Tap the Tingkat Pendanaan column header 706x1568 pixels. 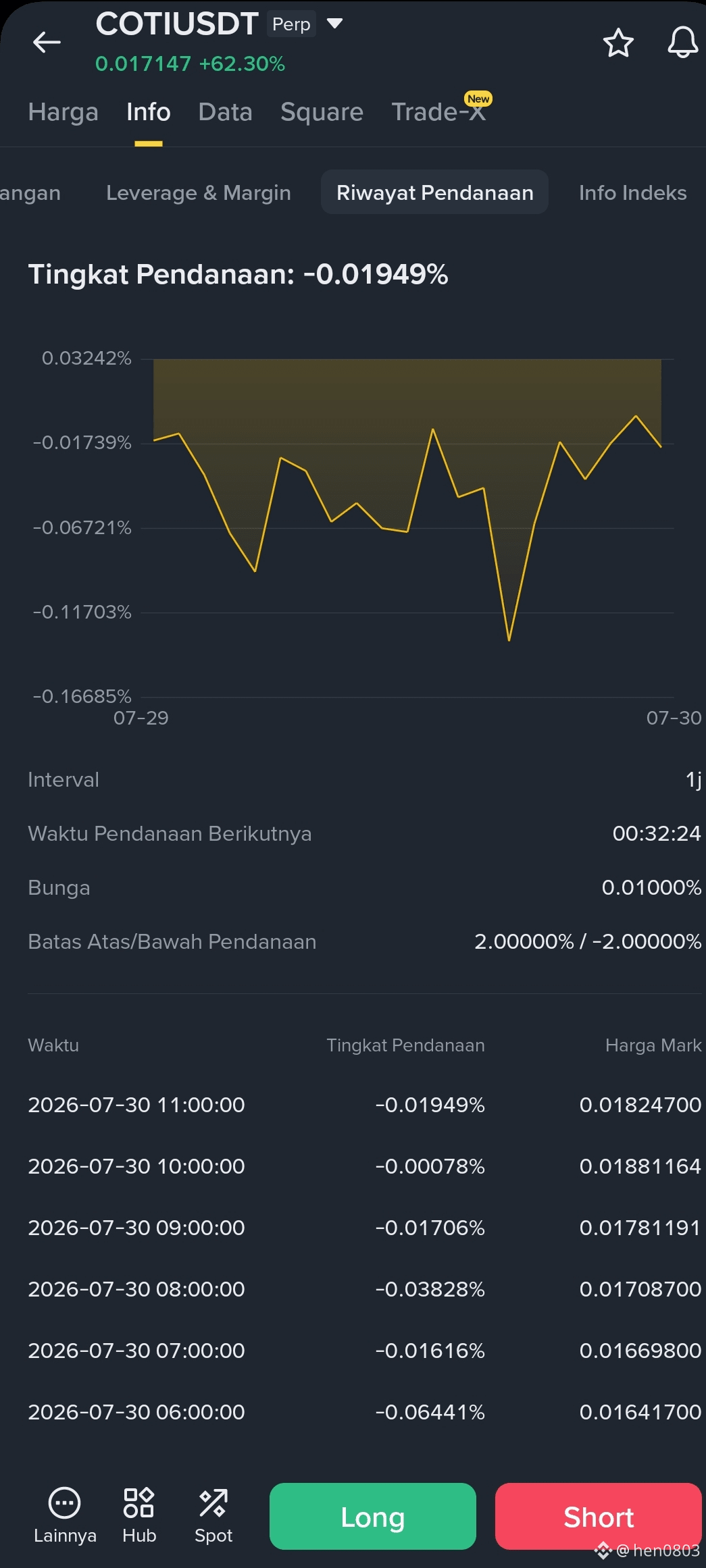click(405, 1046)
